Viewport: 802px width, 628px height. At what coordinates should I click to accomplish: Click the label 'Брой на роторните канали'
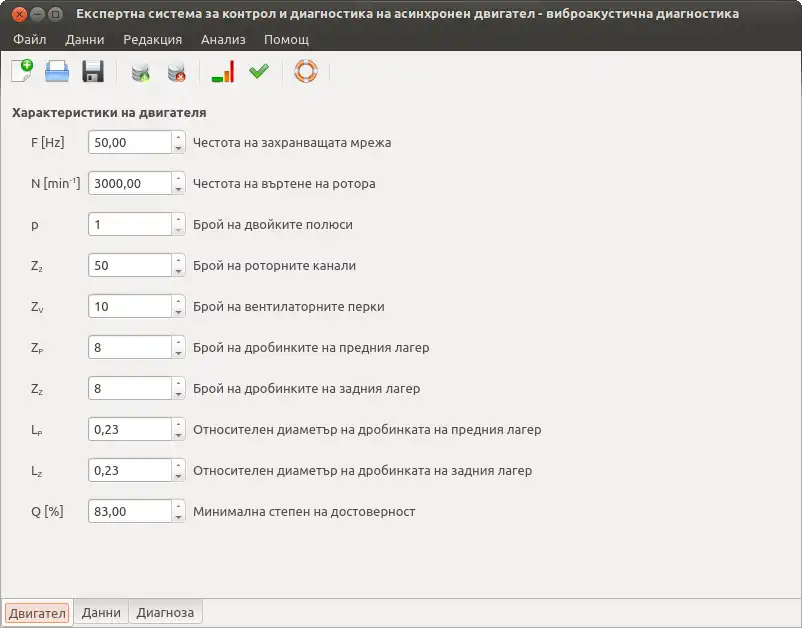[x=274, y=265]
